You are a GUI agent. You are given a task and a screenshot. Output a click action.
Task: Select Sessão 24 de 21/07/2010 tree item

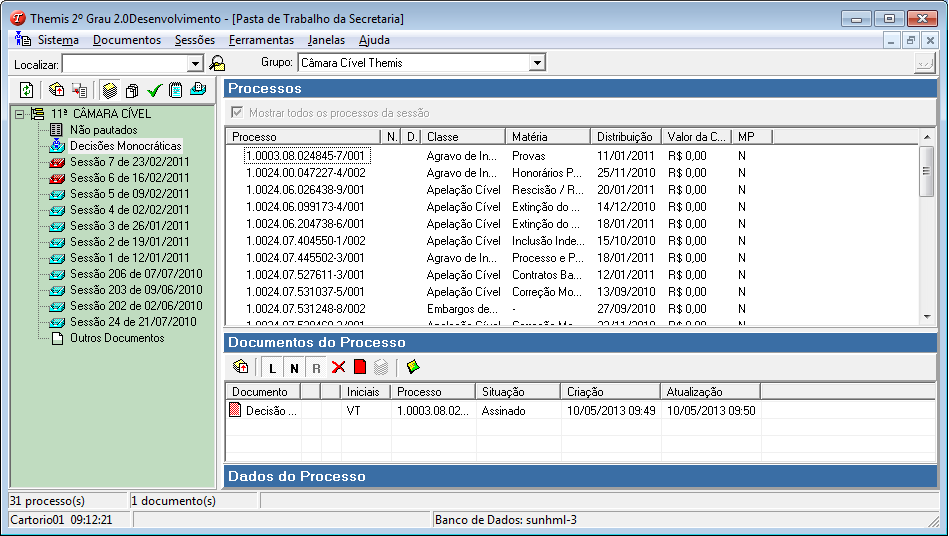pos(133,322)
